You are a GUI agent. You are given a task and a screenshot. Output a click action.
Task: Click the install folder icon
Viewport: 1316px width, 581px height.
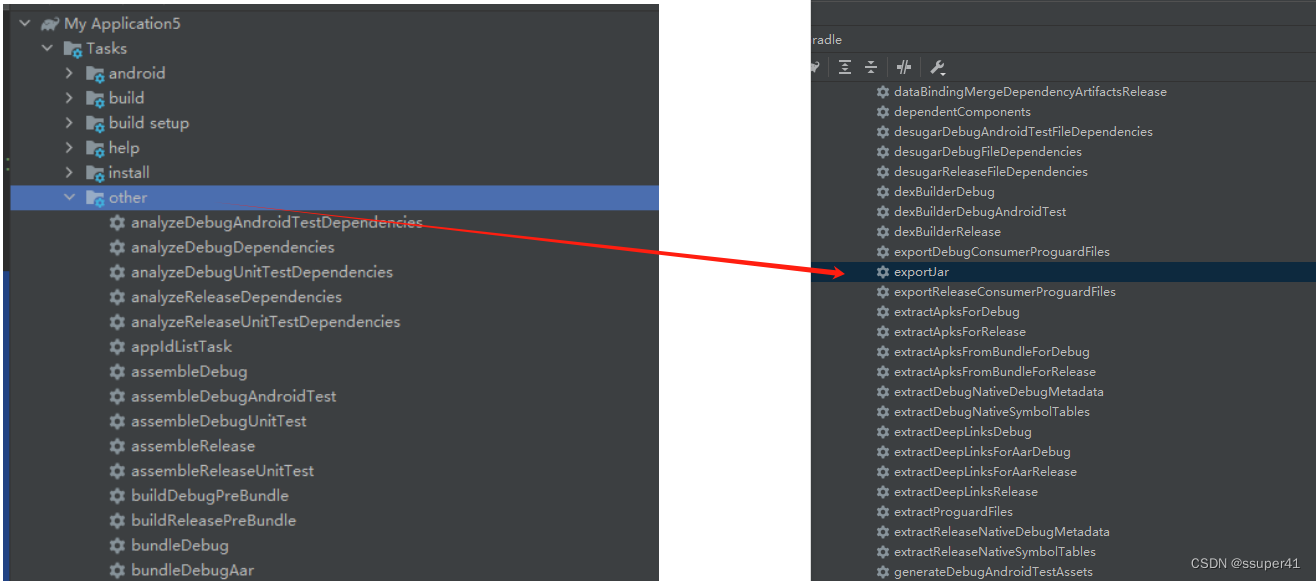click(x=95, y=174)
